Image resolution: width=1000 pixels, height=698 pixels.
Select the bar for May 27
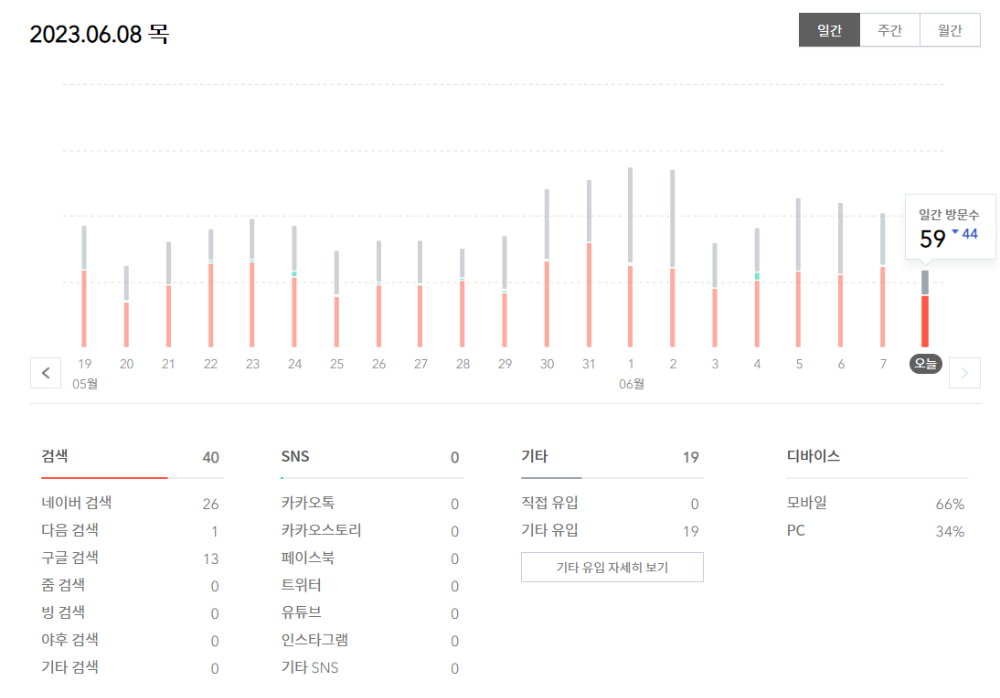coord(420,293)
